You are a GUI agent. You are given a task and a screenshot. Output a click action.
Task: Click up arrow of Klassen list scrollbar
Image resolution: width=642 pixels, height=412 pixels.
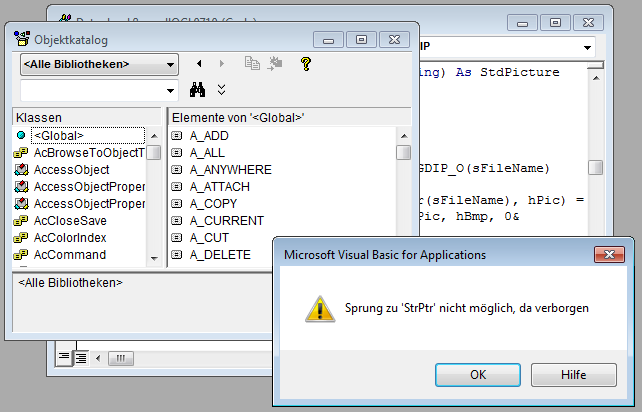tap(154, 136)
